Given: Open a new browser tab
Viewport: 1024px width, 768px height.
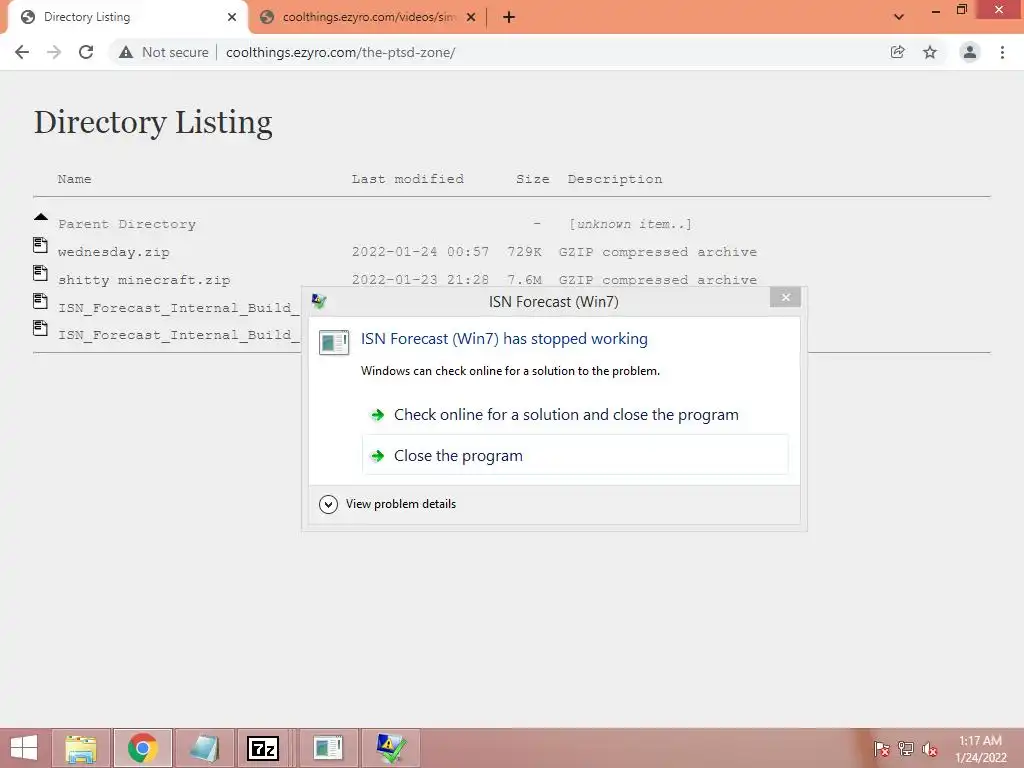Looking at the screenshot, I should tap(509, 18).
